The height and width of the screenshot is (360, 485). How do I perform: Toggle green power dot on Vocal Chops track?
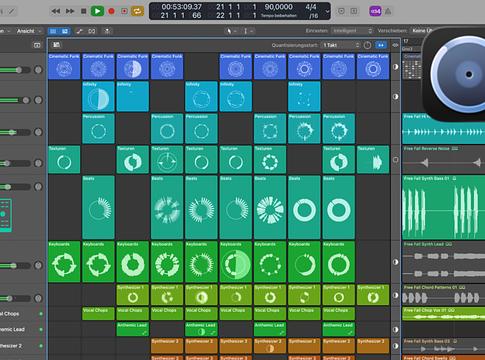41,314
